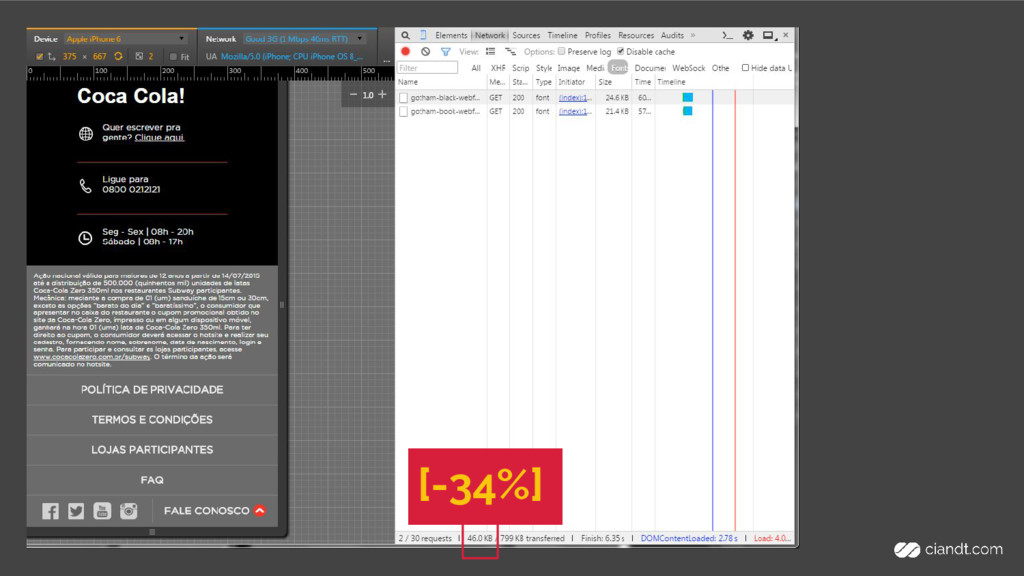Expand more DevTools tabs chevron
The height and width of the screenshot is (576, 1024).
click(x=693, y=35)
